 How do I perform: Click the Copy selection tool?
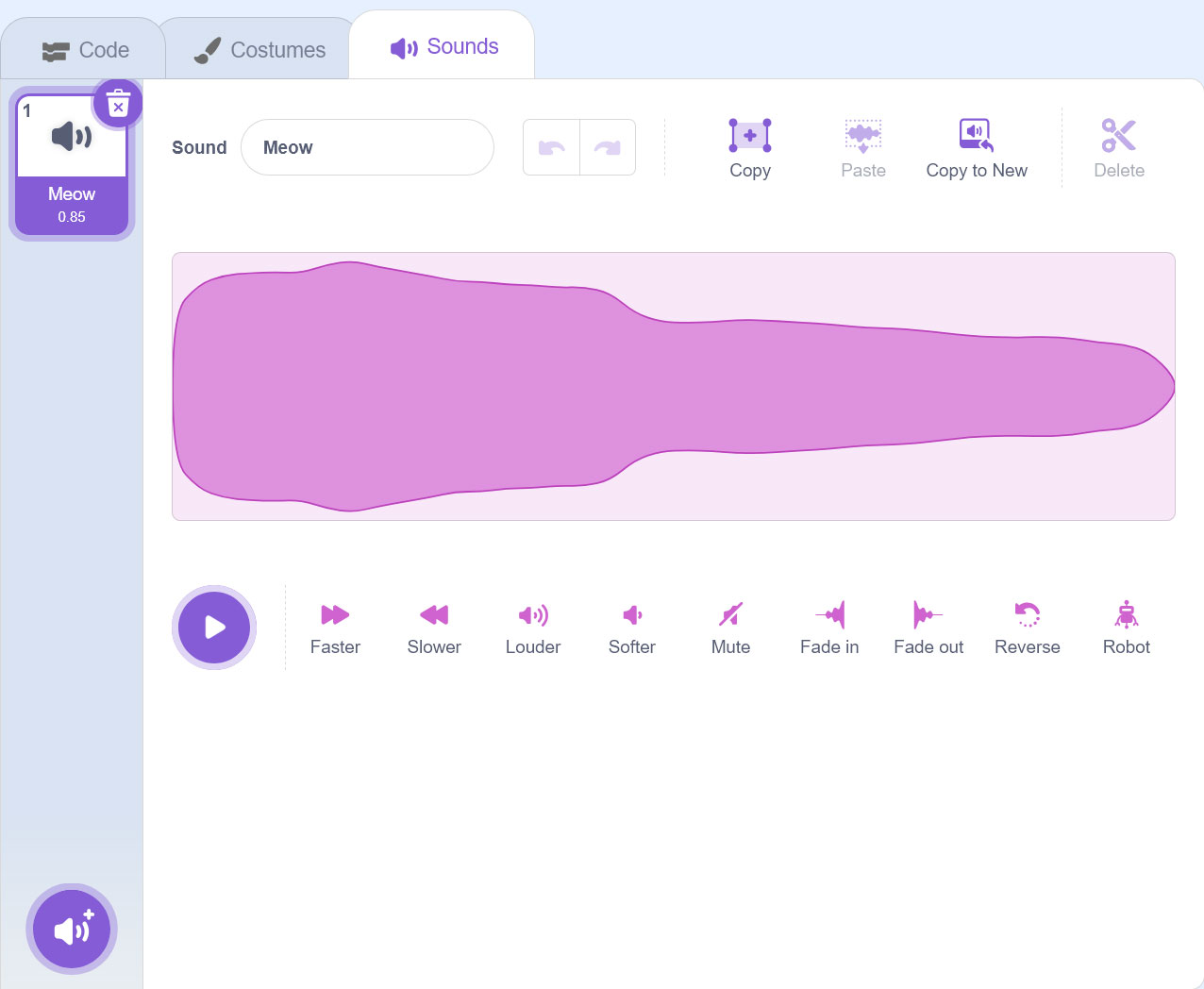point(750,148)
